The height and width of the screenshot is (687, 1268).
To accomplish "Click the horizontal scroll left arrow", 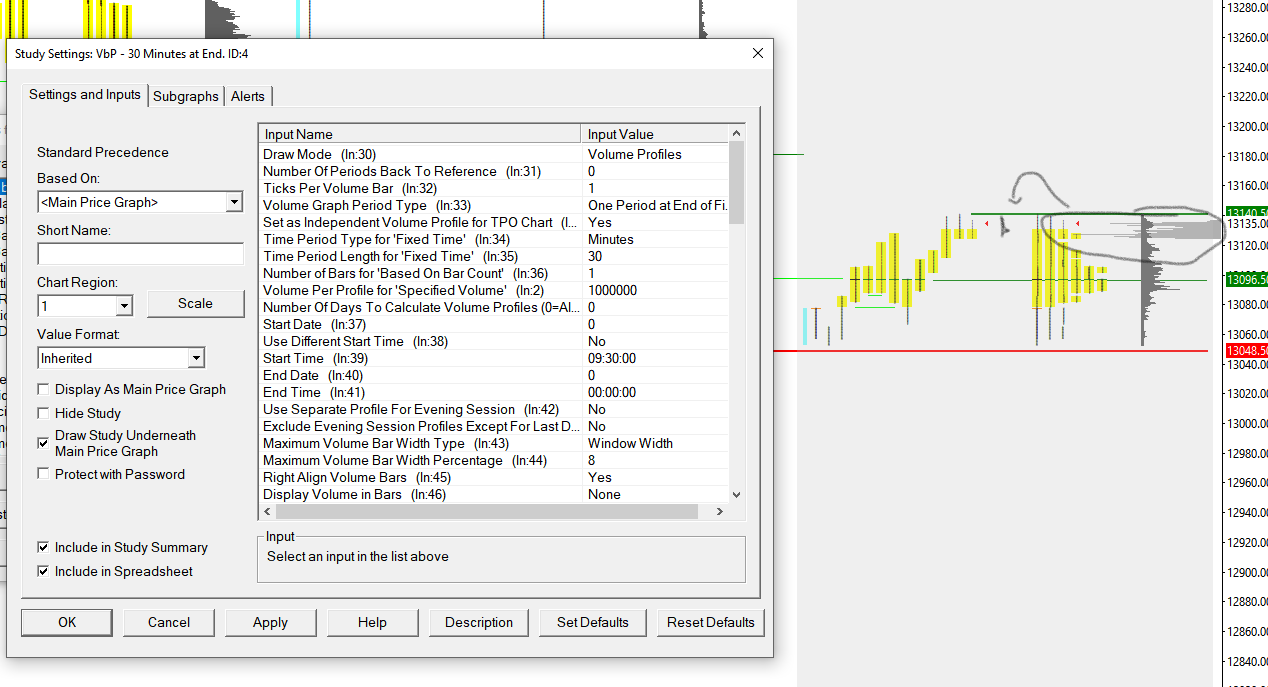I will pyautogui.click(x=268, y=512).
